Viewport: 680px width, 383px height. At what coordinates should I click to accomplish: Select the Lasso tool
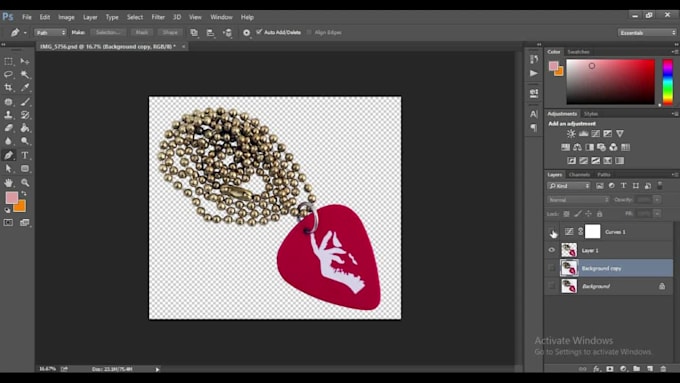point(8,75)
